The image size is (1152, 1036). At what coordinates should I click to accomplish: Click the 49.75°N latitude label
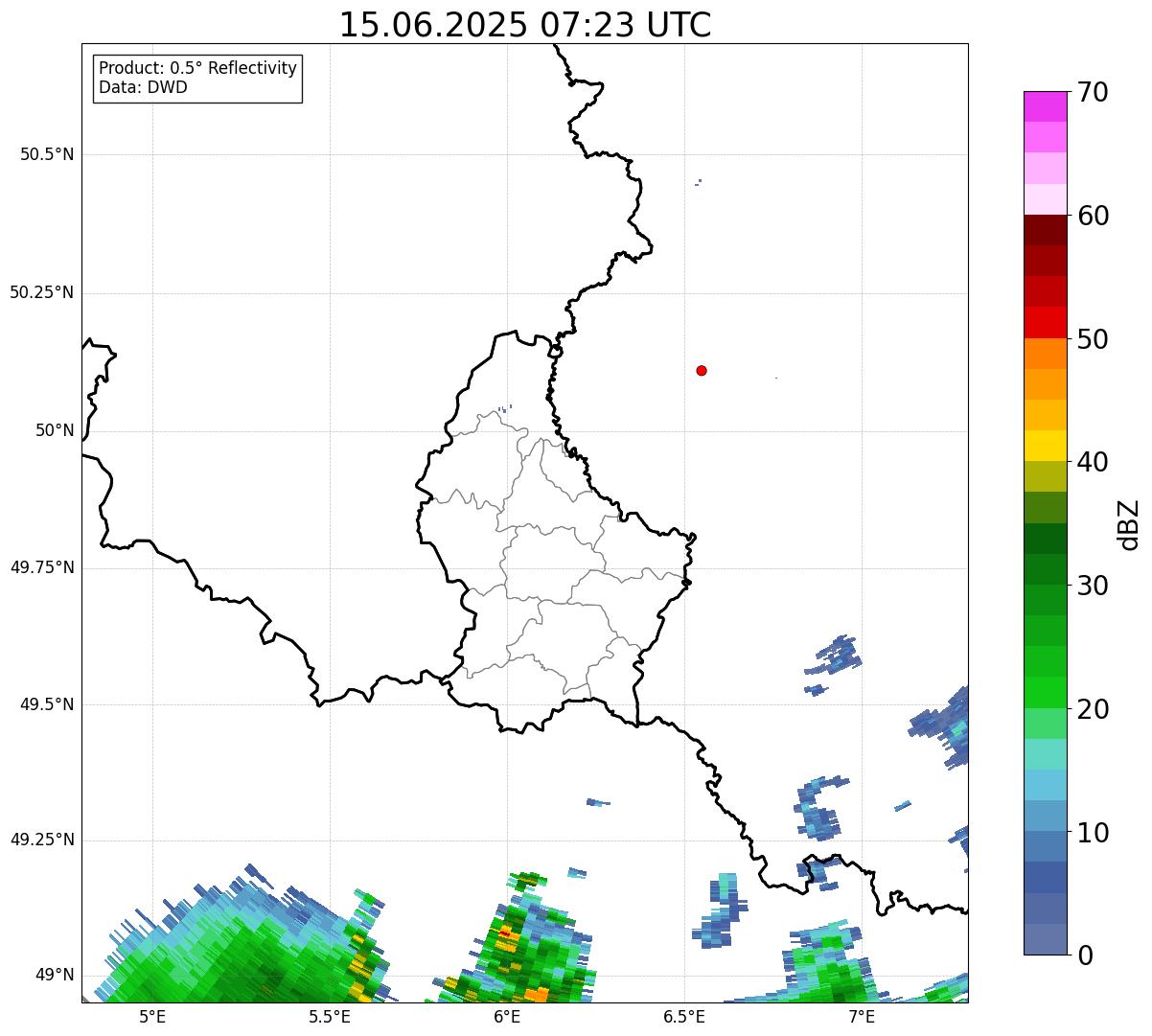42,567
